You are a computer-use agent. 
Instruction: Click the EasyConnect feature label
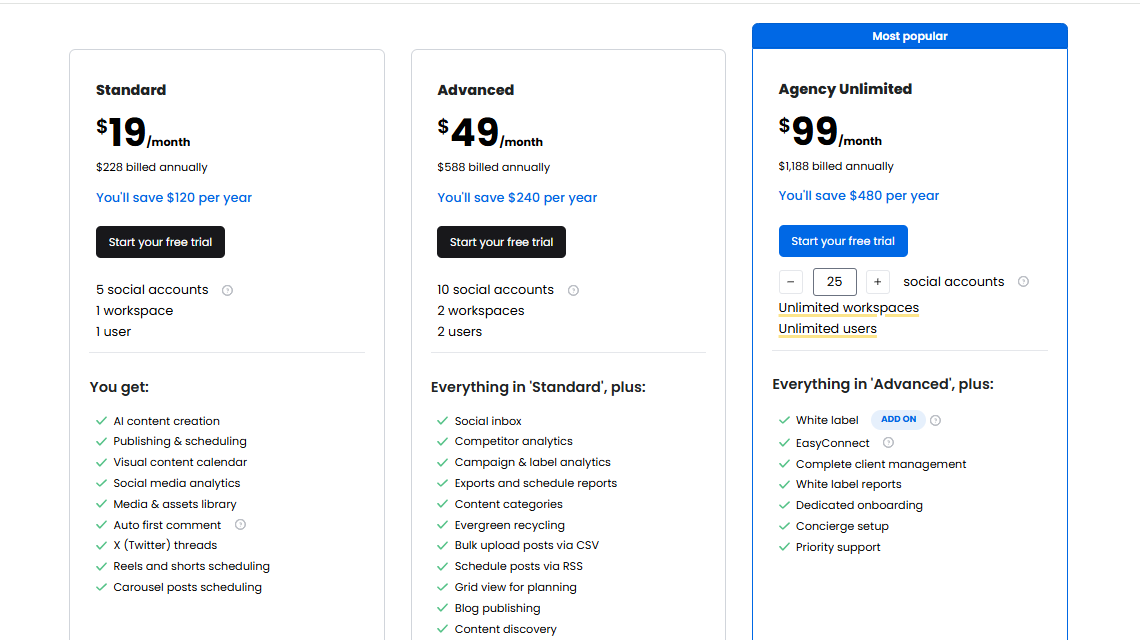point(833,443)
